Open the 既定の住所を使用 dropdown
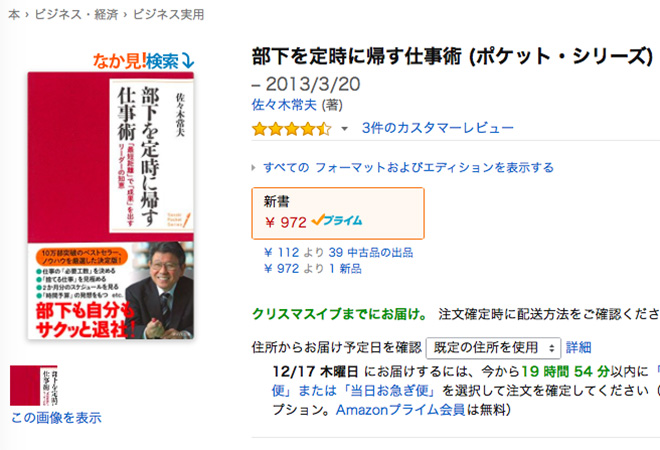The image size is (660, 450). 493,348
